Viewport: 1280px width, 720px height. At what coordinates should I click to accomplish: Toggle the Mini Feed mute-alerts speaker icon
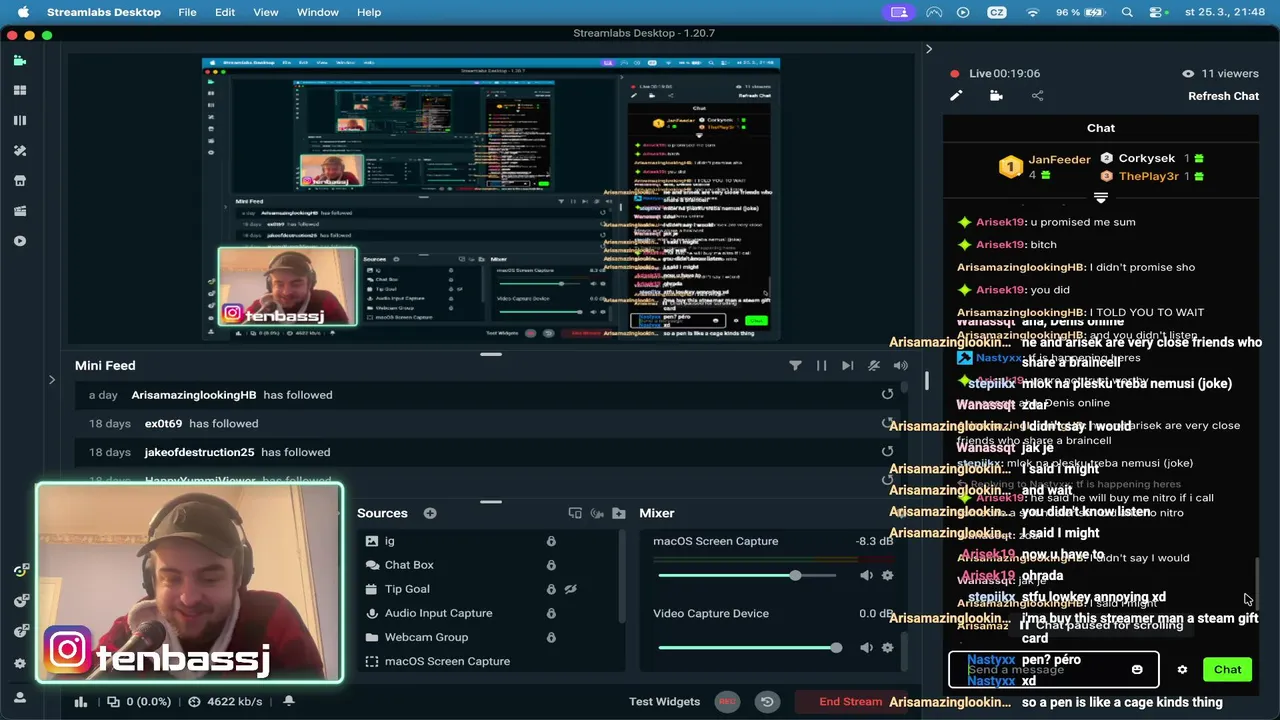pyautogui.click(x=874, y=366)
